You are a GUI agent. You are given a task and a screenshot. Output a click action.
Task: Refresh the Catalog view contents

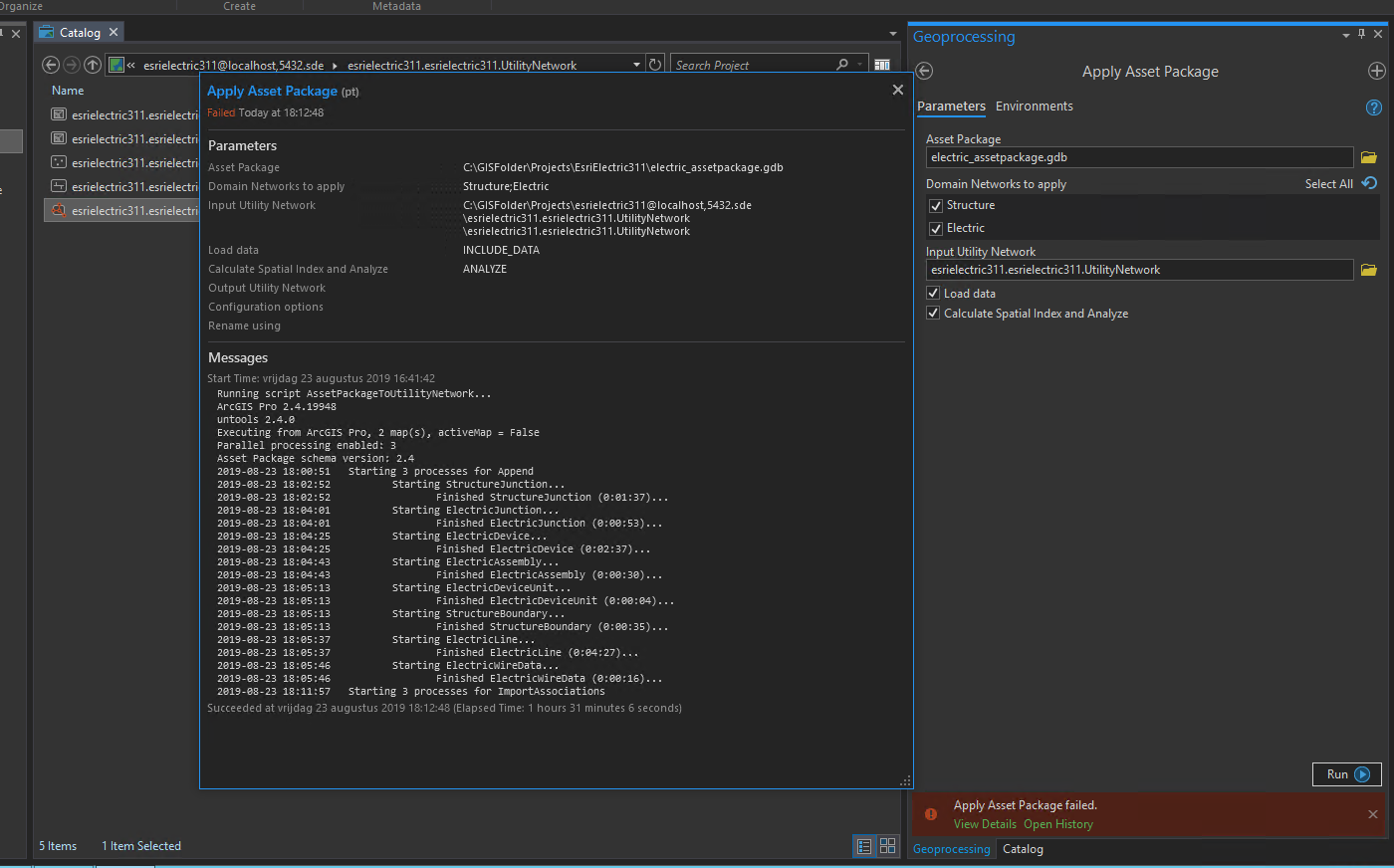click(655, 65)
